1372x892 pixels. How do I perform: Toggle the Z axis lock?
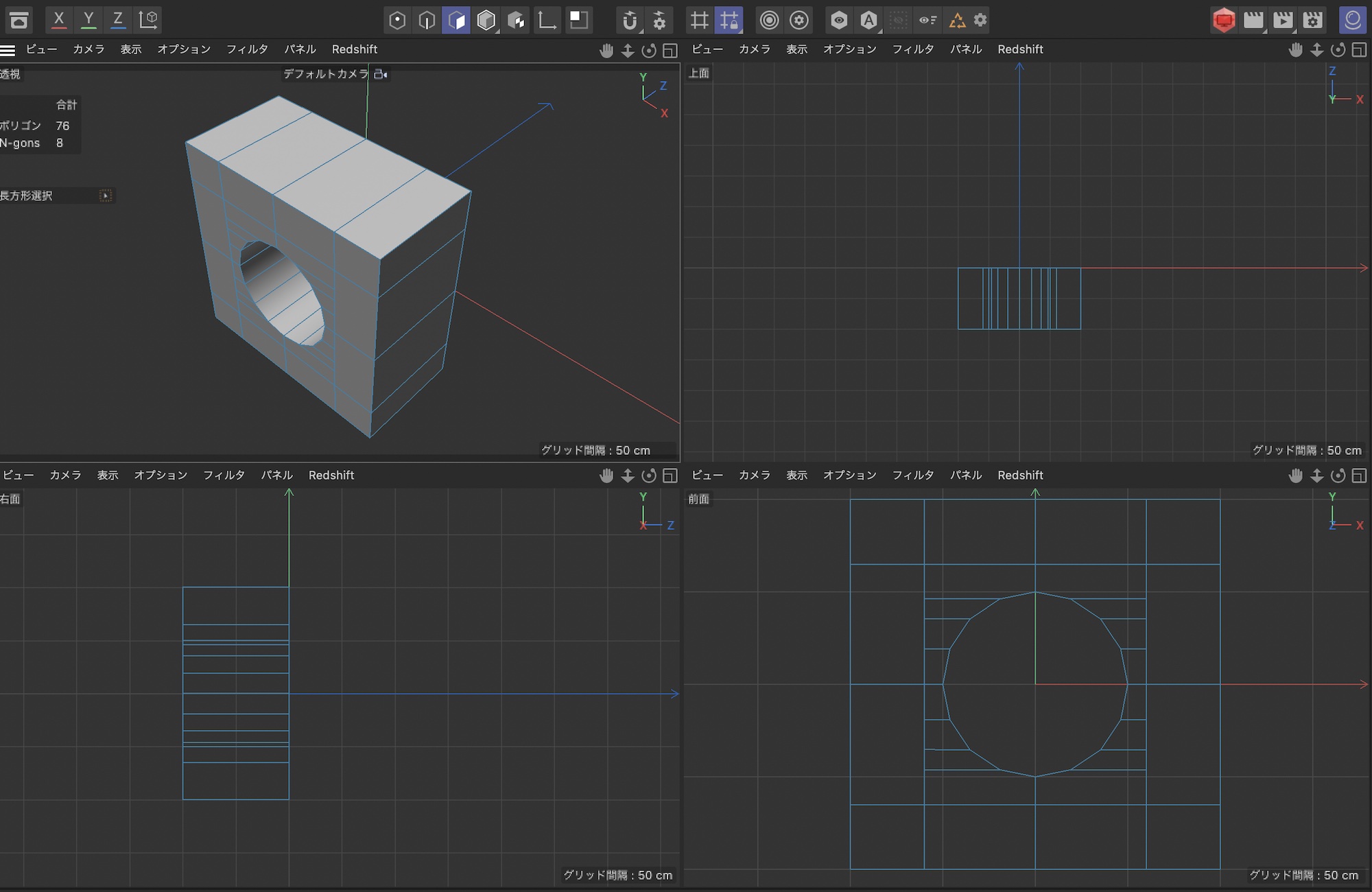pos(118,19)
